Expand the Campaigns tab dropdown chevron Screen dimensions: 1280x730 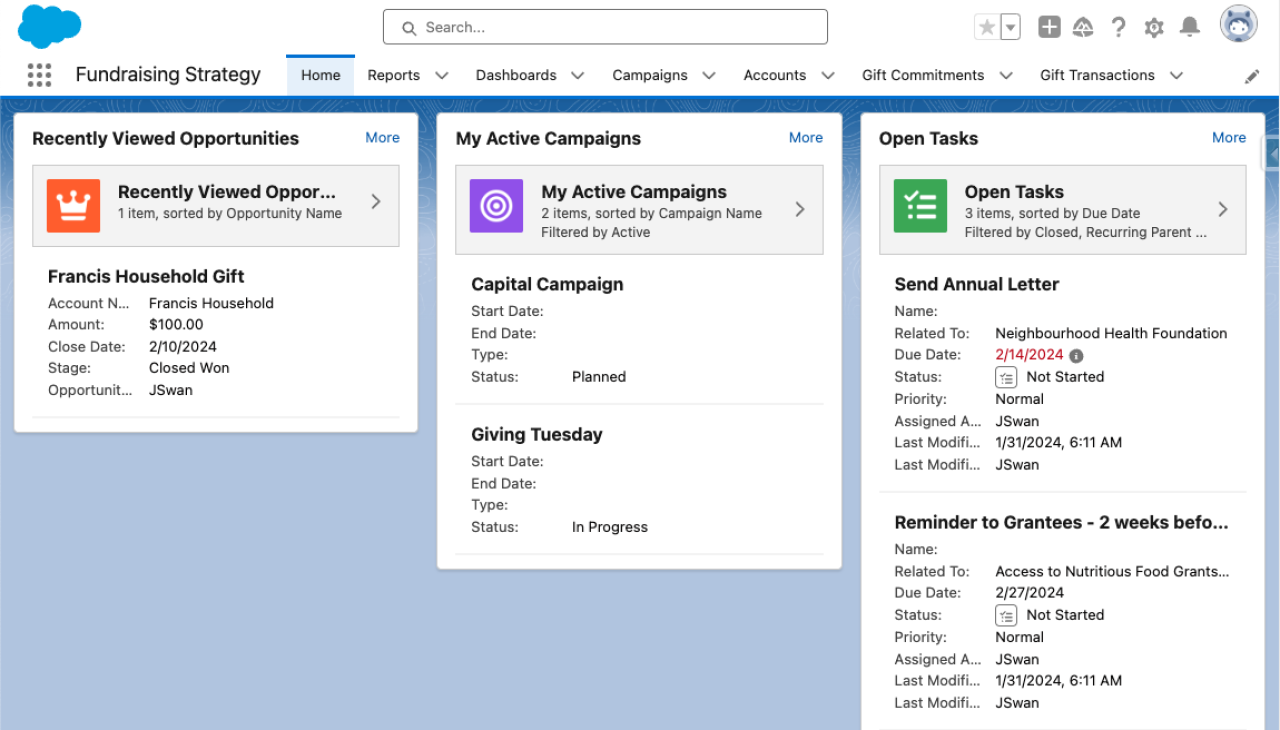pos(709,76)
